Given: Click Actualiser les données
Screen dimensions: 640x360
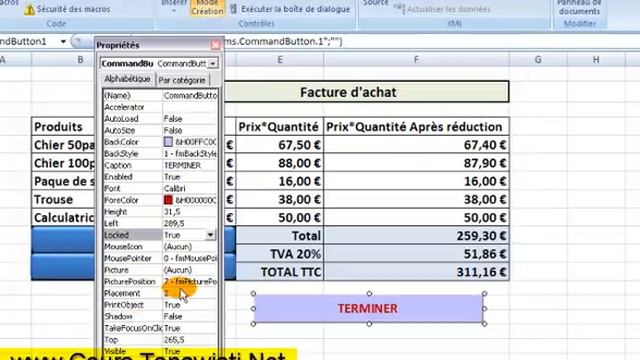Looking at the screenshot, I should point(449,9).
